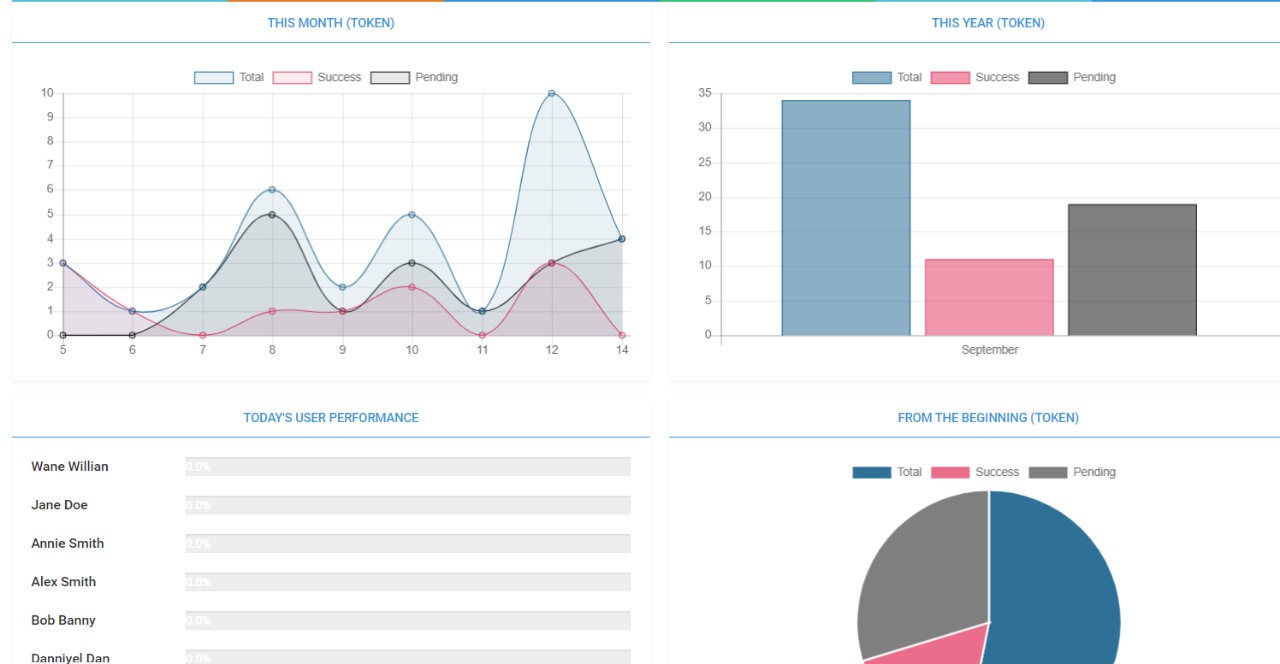Click the Annie Smith user name
This screenshot has width=1280, height=664.
[x=67, y=544]
